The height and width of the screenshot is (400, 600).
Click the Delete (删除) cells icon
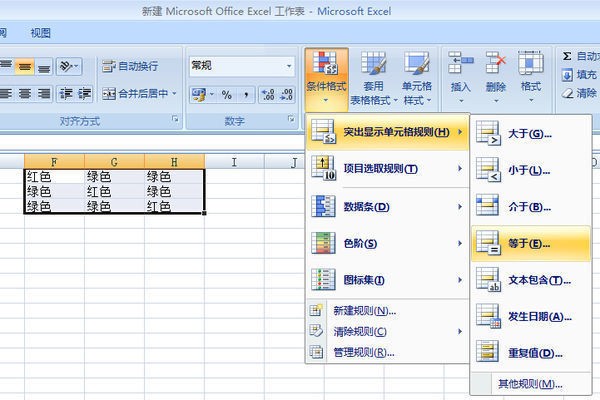[x=496, y=63]
